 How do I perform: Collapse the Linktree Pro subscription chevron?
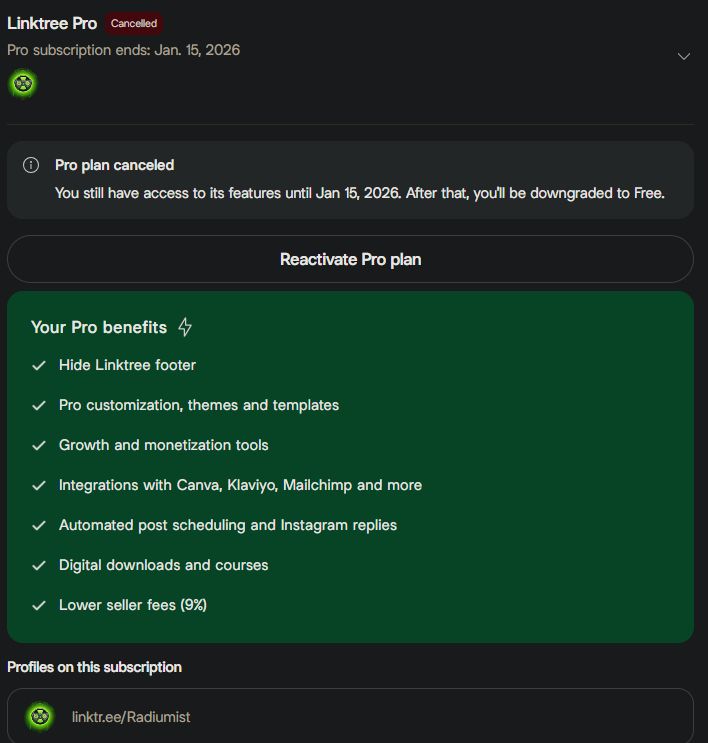click(684, 57)
